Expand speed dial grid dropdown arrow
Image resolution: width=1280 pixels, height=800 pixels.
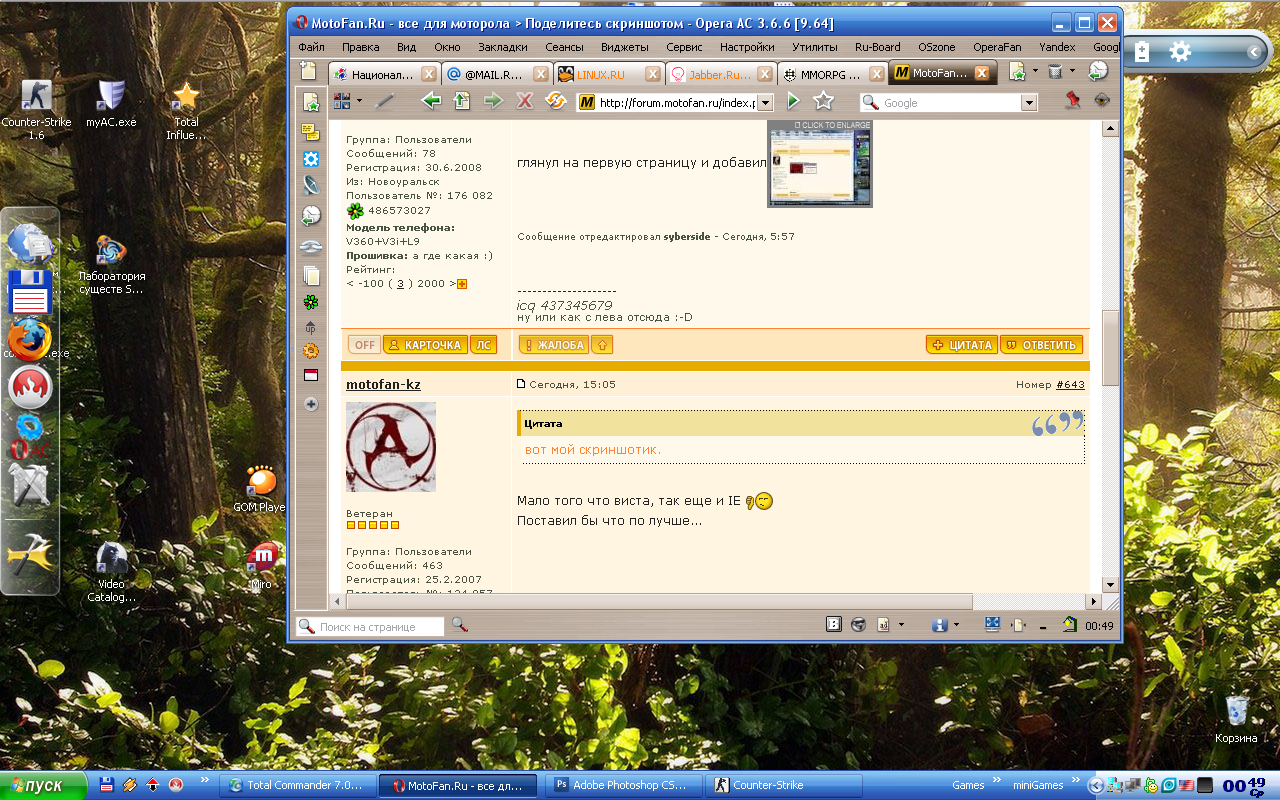pyautogui.click(x=358, y=101)
